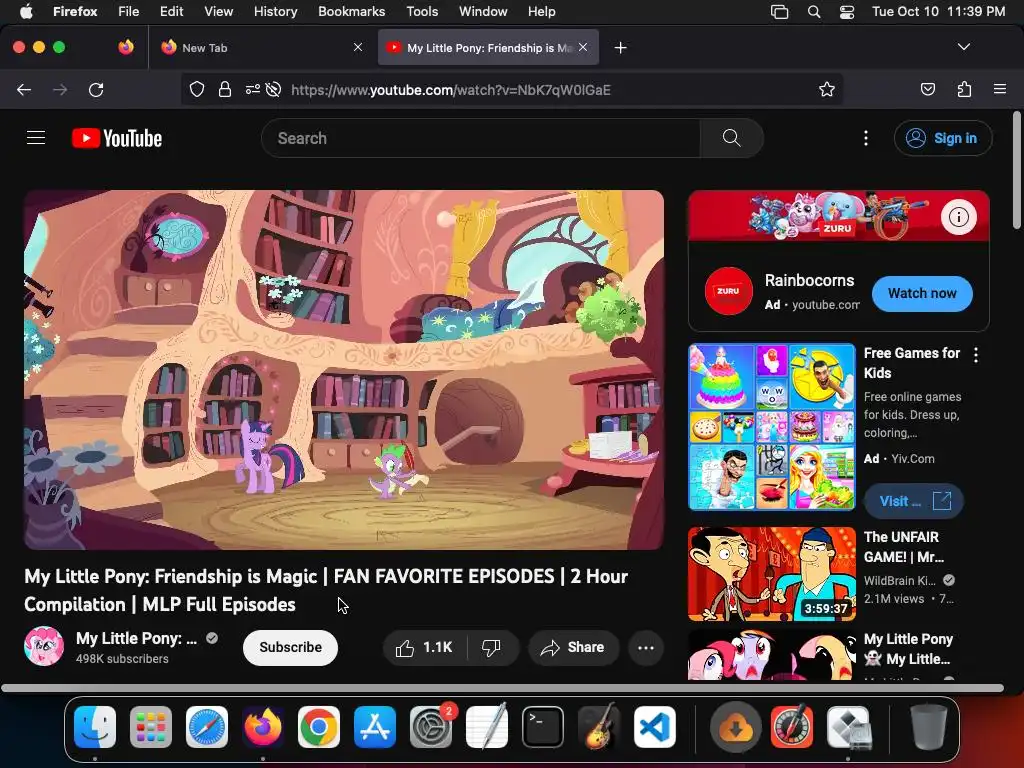This screenshot has height=768, width=1024.
Task: Open System Settings from the Dock
Action: [431, 727]
